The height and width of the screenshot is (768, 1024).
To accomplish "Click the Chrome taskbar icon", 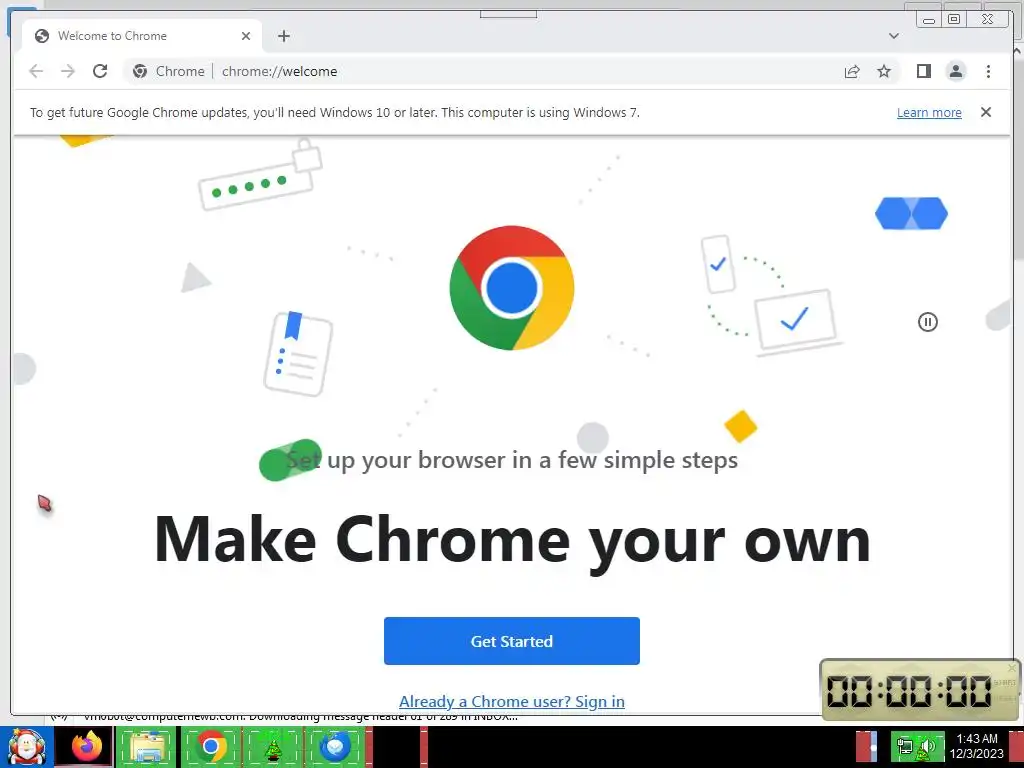I will tap(210, 747).
